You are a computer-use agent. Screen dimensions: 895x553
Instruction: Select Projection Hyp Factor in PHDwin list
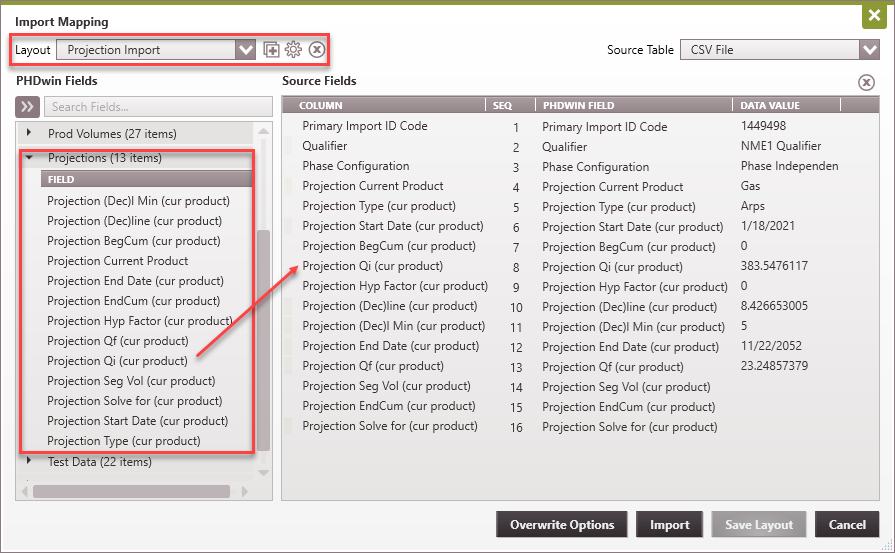tap(140, 321)
